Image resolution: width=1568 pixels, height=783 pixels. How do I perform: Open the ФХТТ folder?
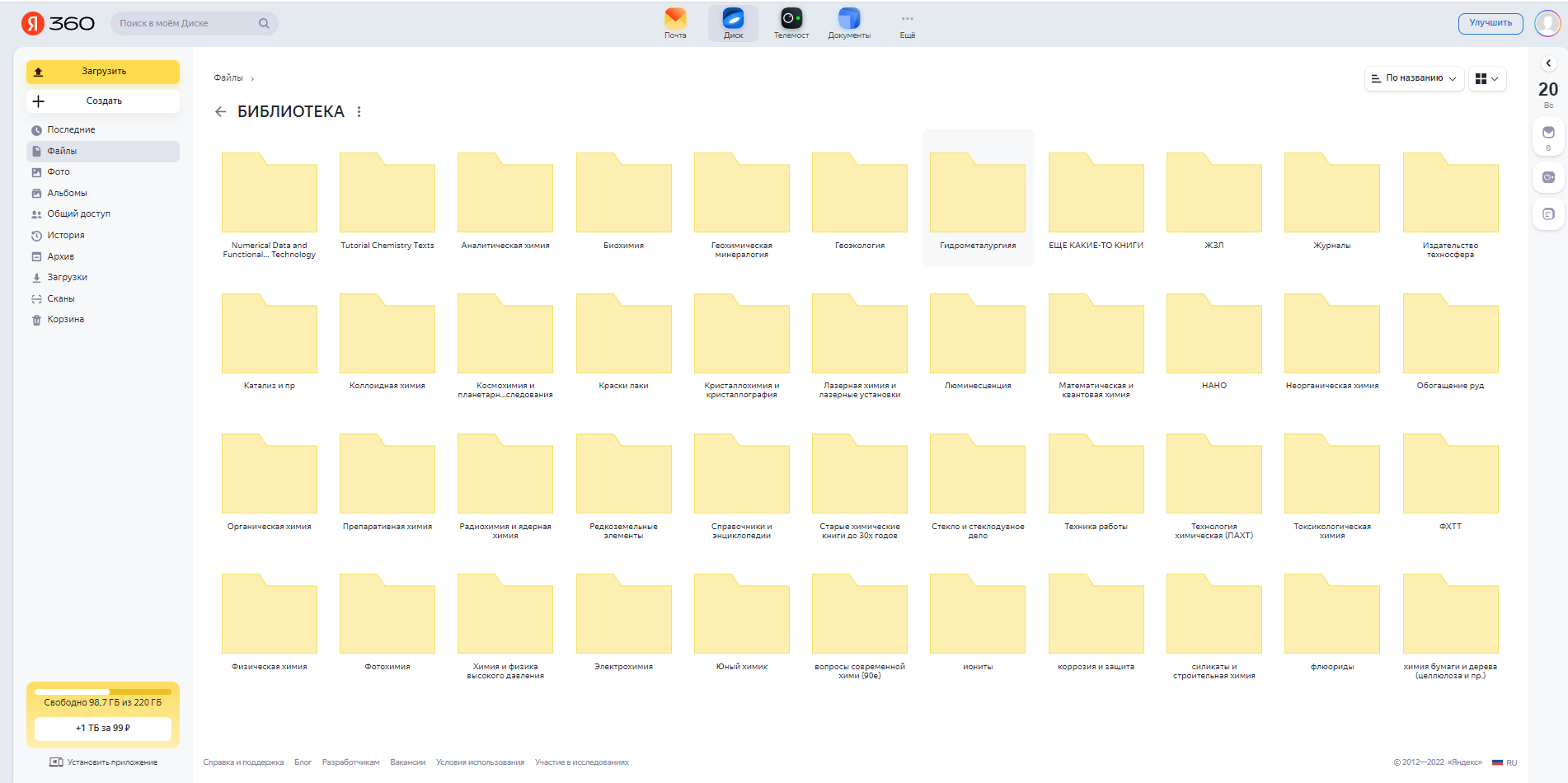pos(1450,481)
